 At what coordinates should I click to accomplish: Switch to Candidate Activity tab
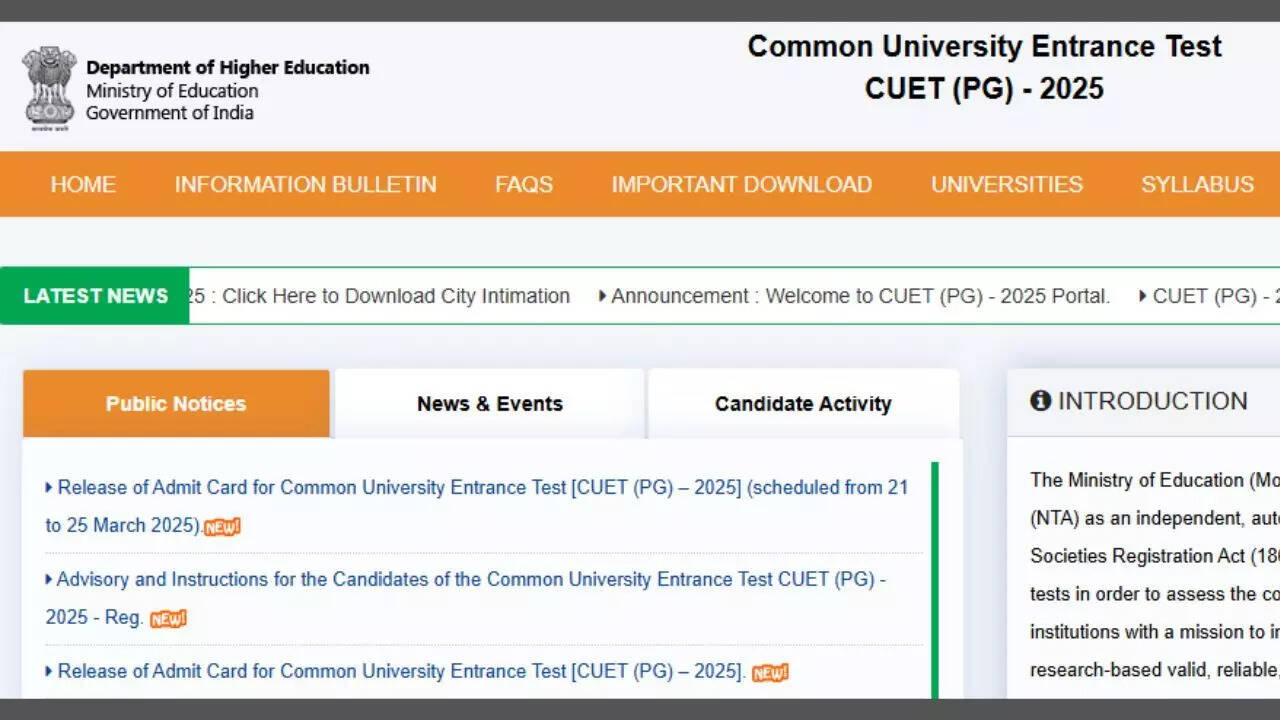pyautogui.click(x=802, y=404)
